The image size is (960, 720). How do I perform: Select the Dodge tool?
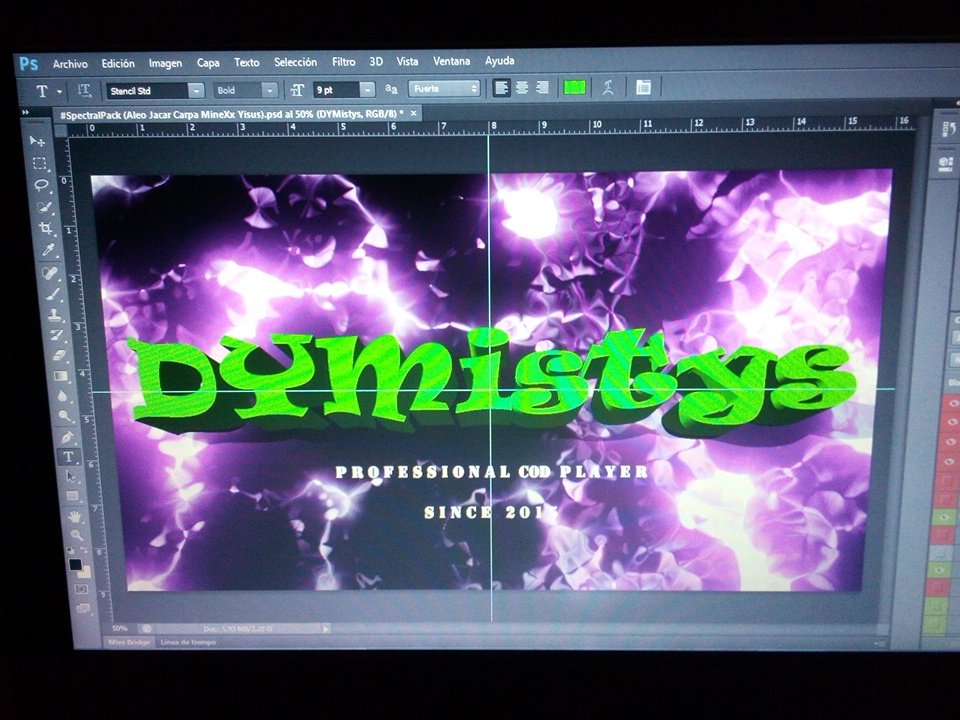pyautogui.click(x=64, y=416)
